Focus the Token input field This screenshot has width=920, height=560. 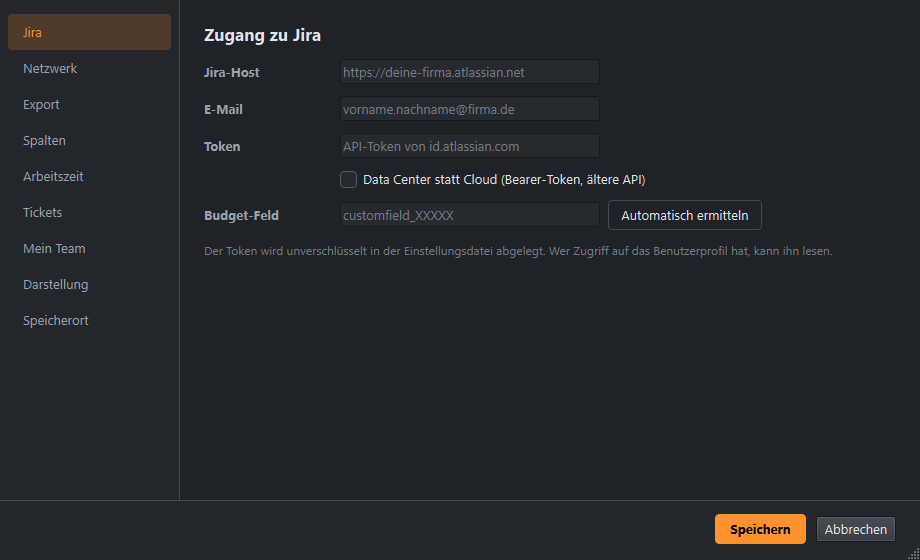[469, 146]
